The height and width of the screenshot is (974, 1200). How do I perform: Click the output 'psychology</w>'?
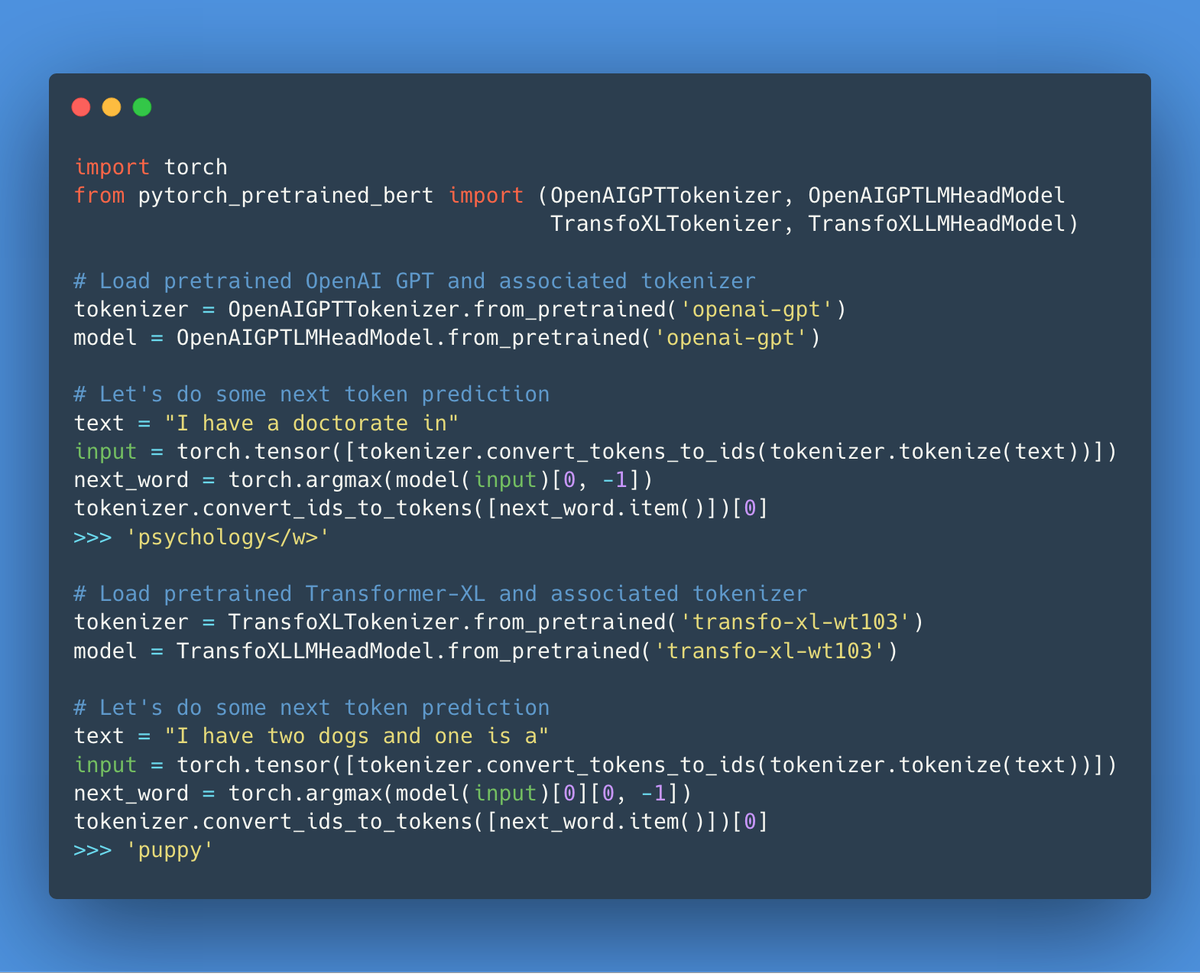228,537
